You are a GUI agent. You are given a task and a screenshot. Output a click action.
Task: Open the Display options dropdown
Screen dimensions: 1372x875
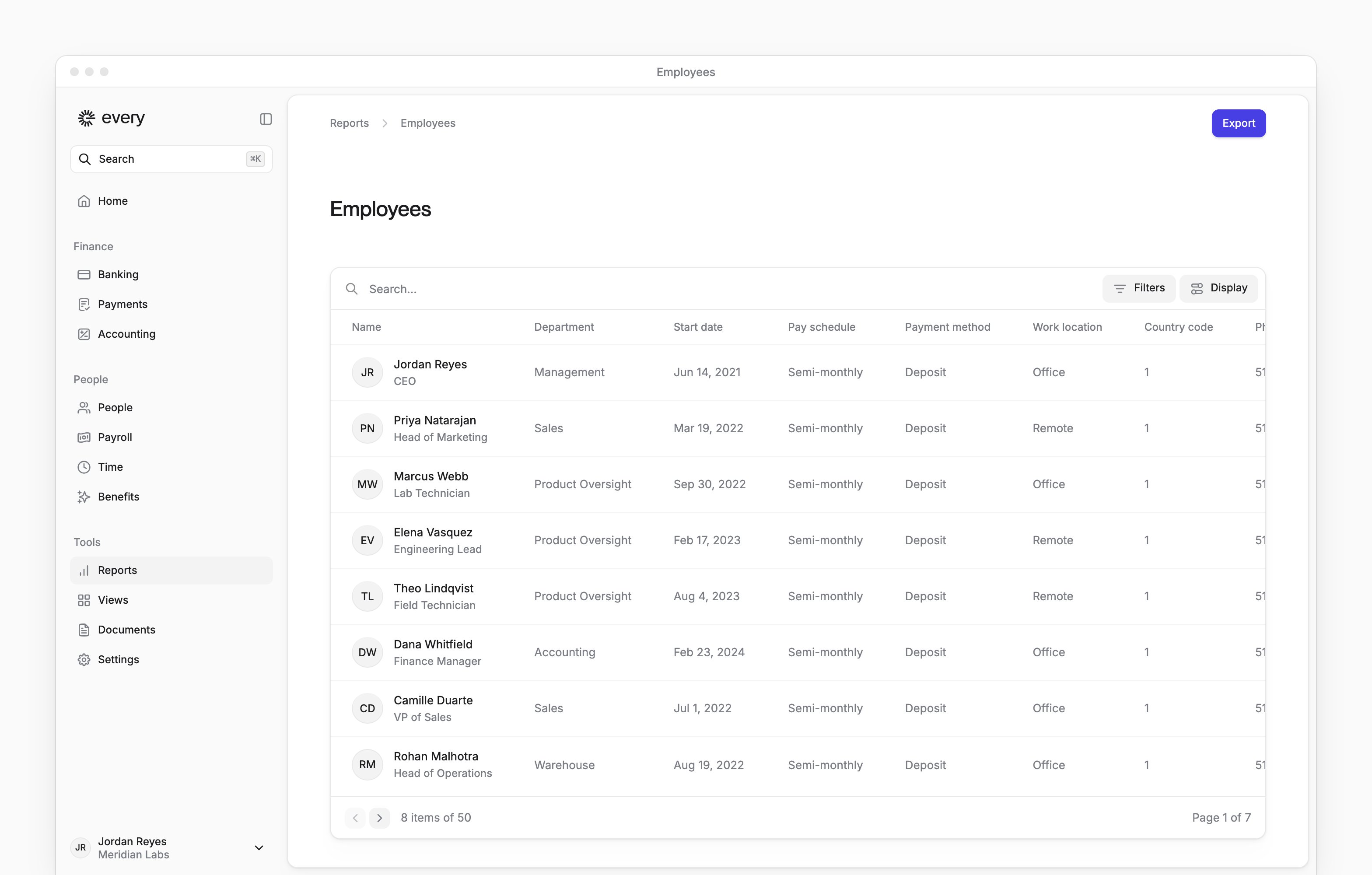(1218, 288)
